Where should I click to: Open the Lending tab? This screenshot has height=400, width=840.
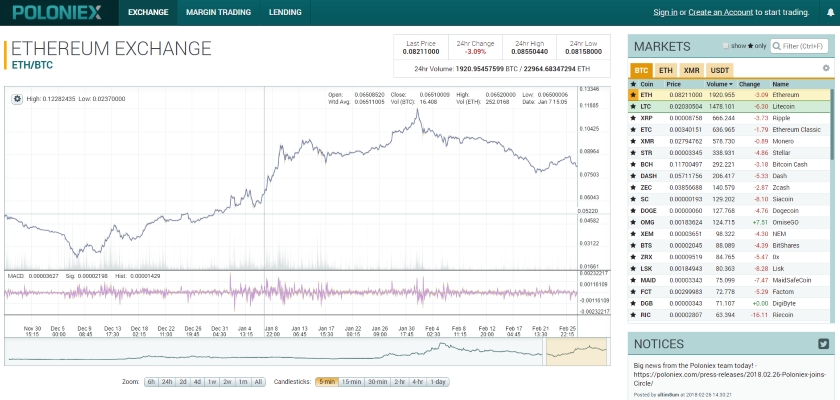coord(285,12)
